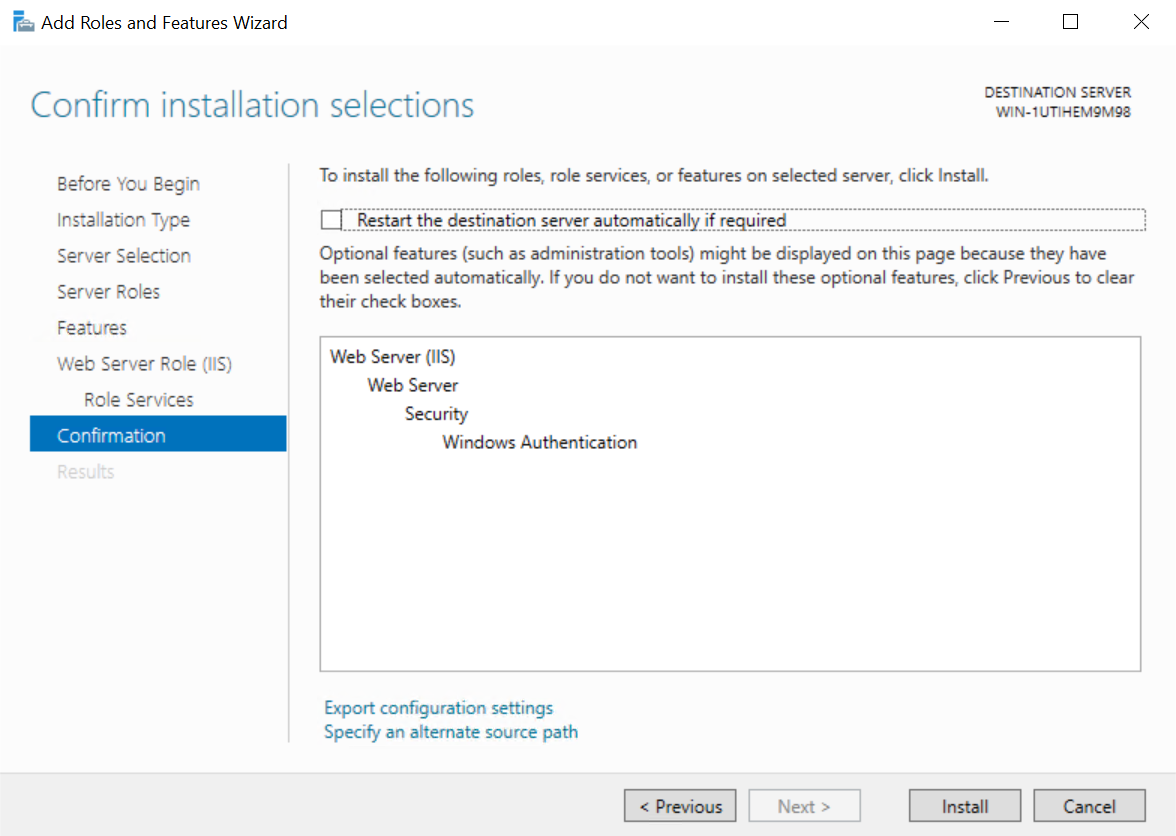
Task: Click Export configuration settings link
Action: [x=438, y=708]
